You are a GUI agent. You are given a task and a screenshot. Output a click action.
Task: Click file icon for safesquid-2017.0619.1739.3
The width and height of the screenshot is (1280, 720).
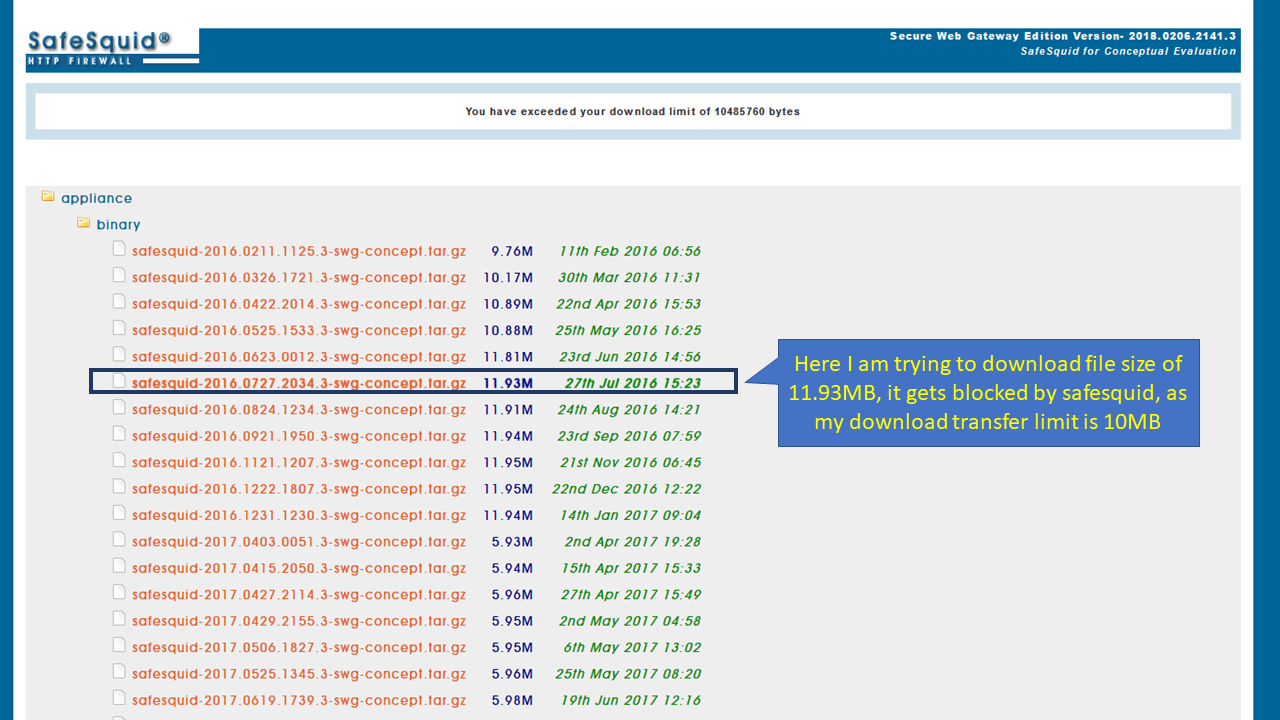(119, 698)
